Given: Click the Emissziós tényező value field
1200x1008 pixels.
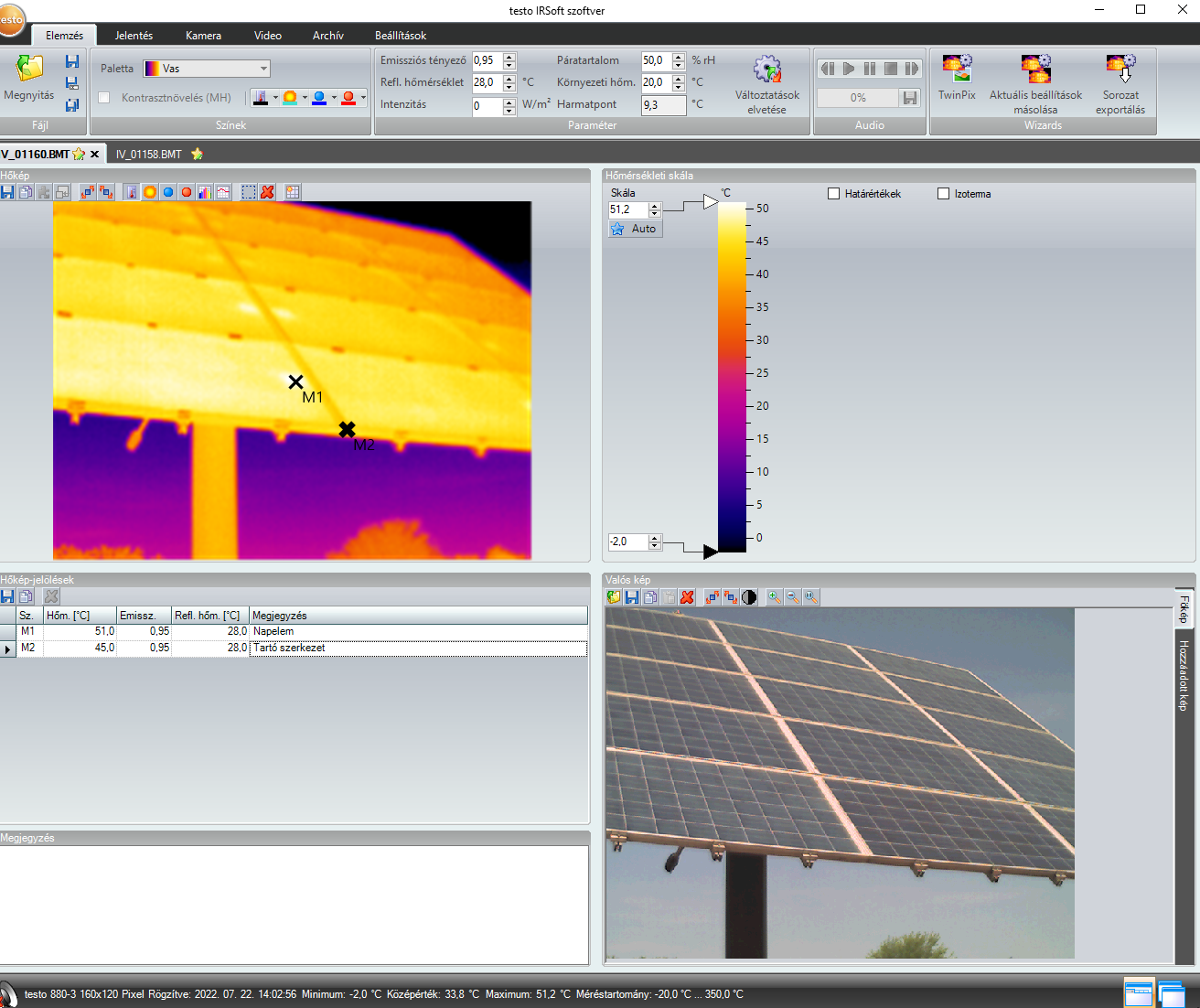Looking at the screenshot, I should (x=487, y=60).
